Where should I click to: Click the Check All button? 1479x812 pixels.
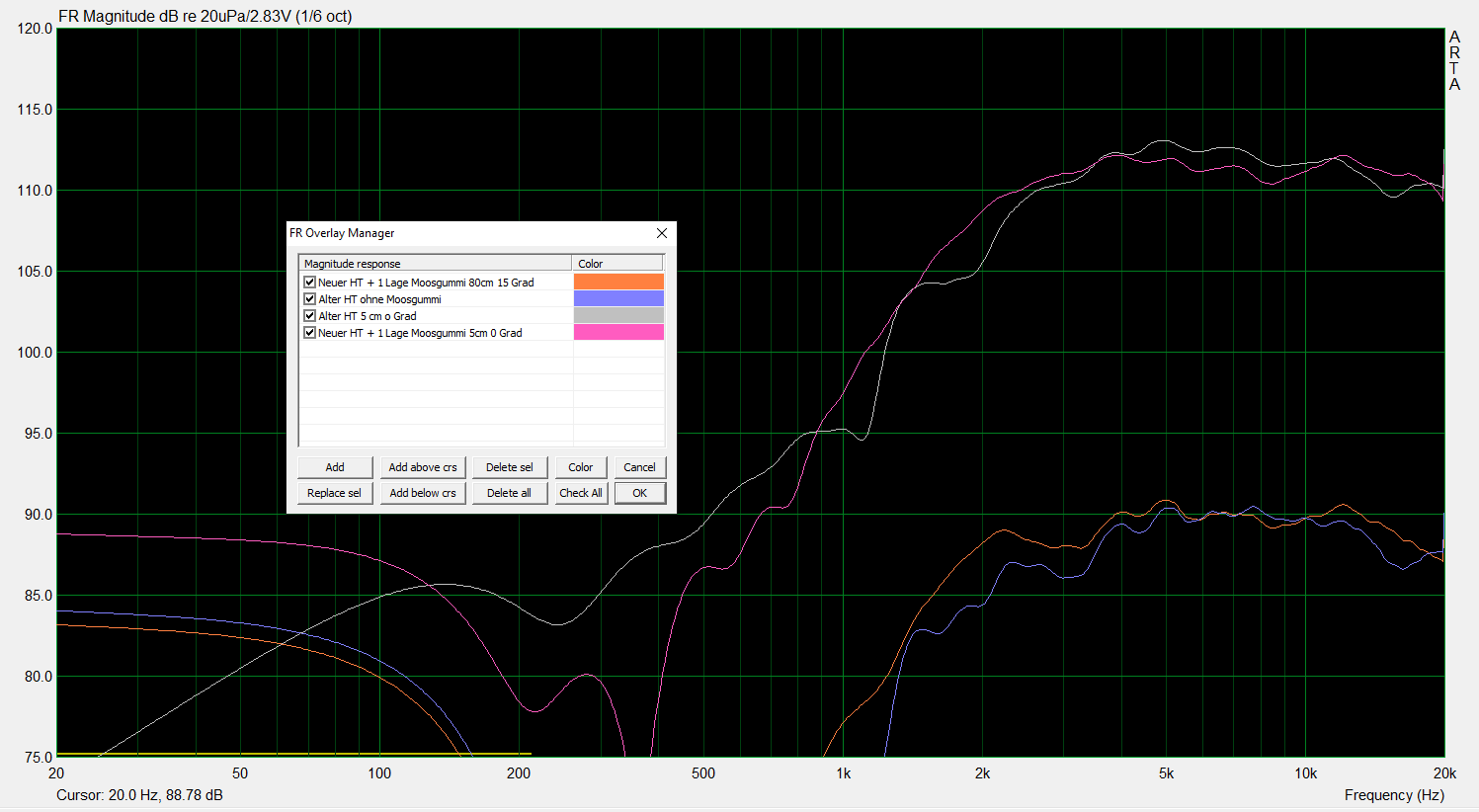tap(581, 493)
